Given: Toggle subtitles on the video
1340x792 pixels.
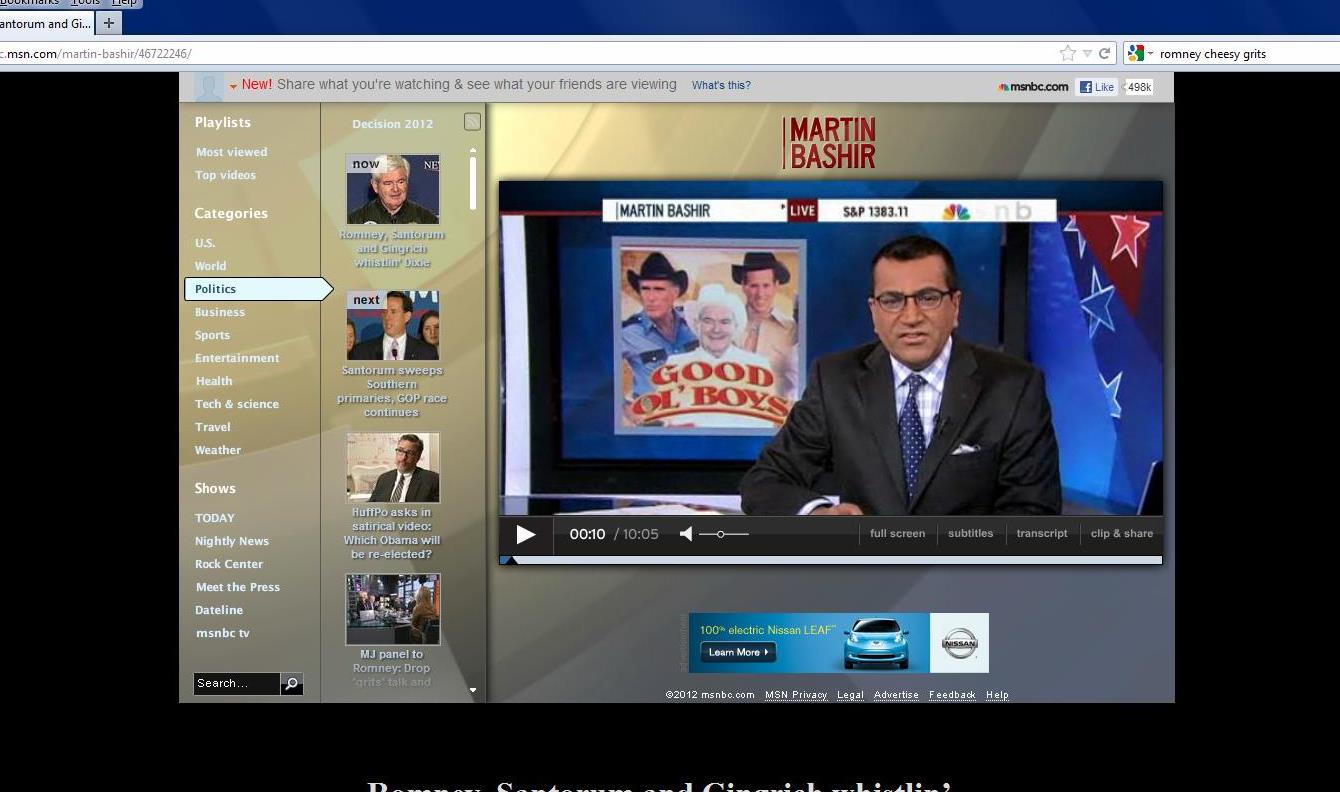Looking at the screenshot, I should pos(970,534).
